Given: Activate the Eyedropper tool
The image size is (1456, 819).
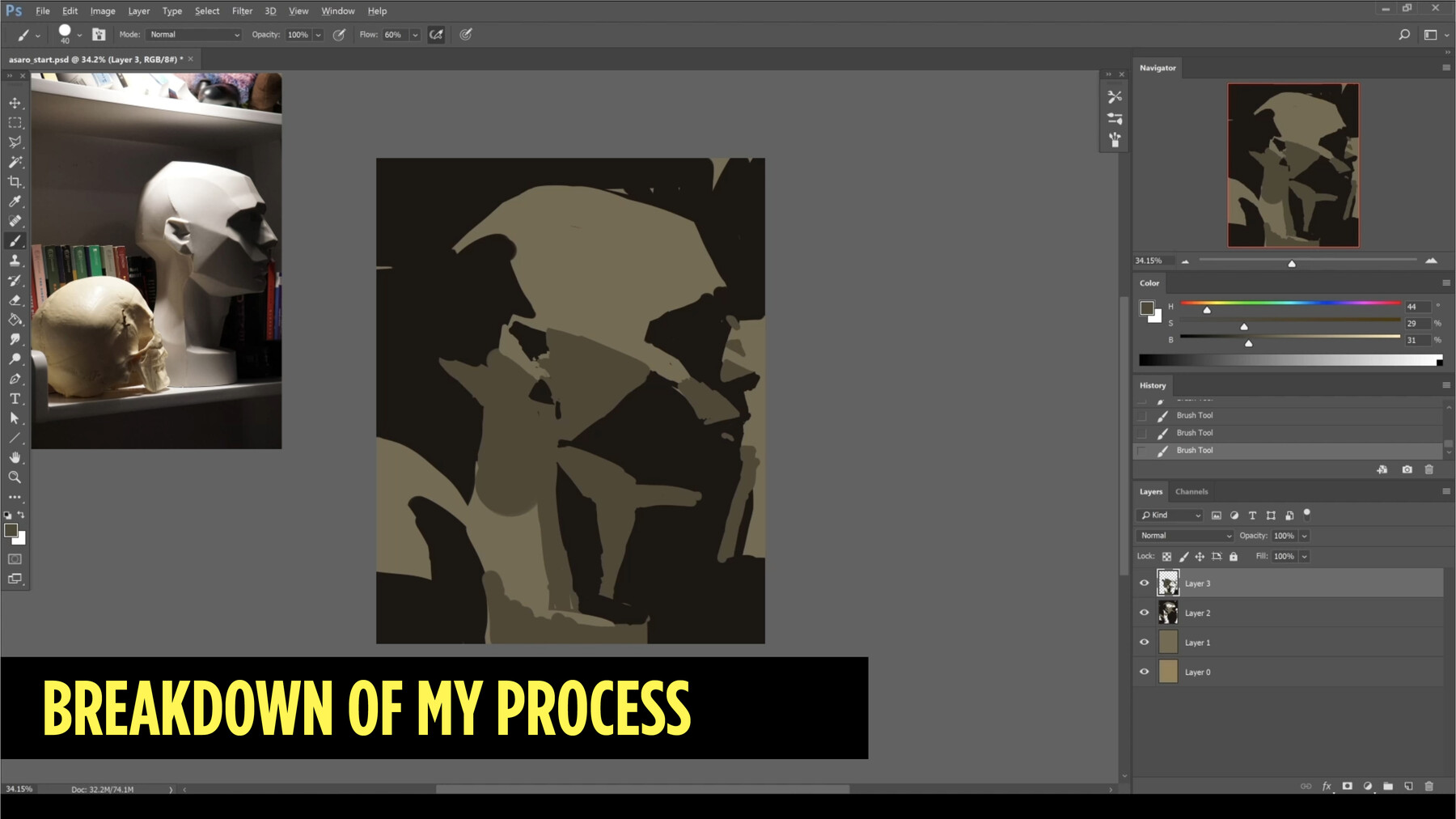Looking at the screenshot, I should (x=15, y=202).
